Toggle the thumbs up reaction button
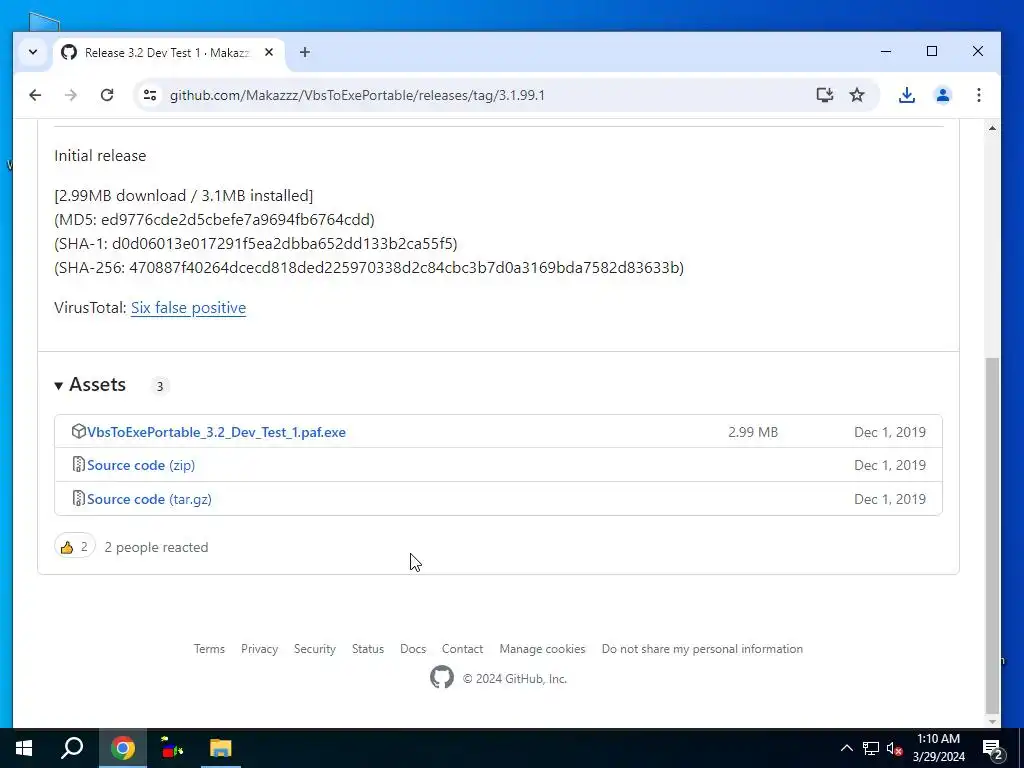Viewport: 1024px width, 768px height. click(74, 547)
